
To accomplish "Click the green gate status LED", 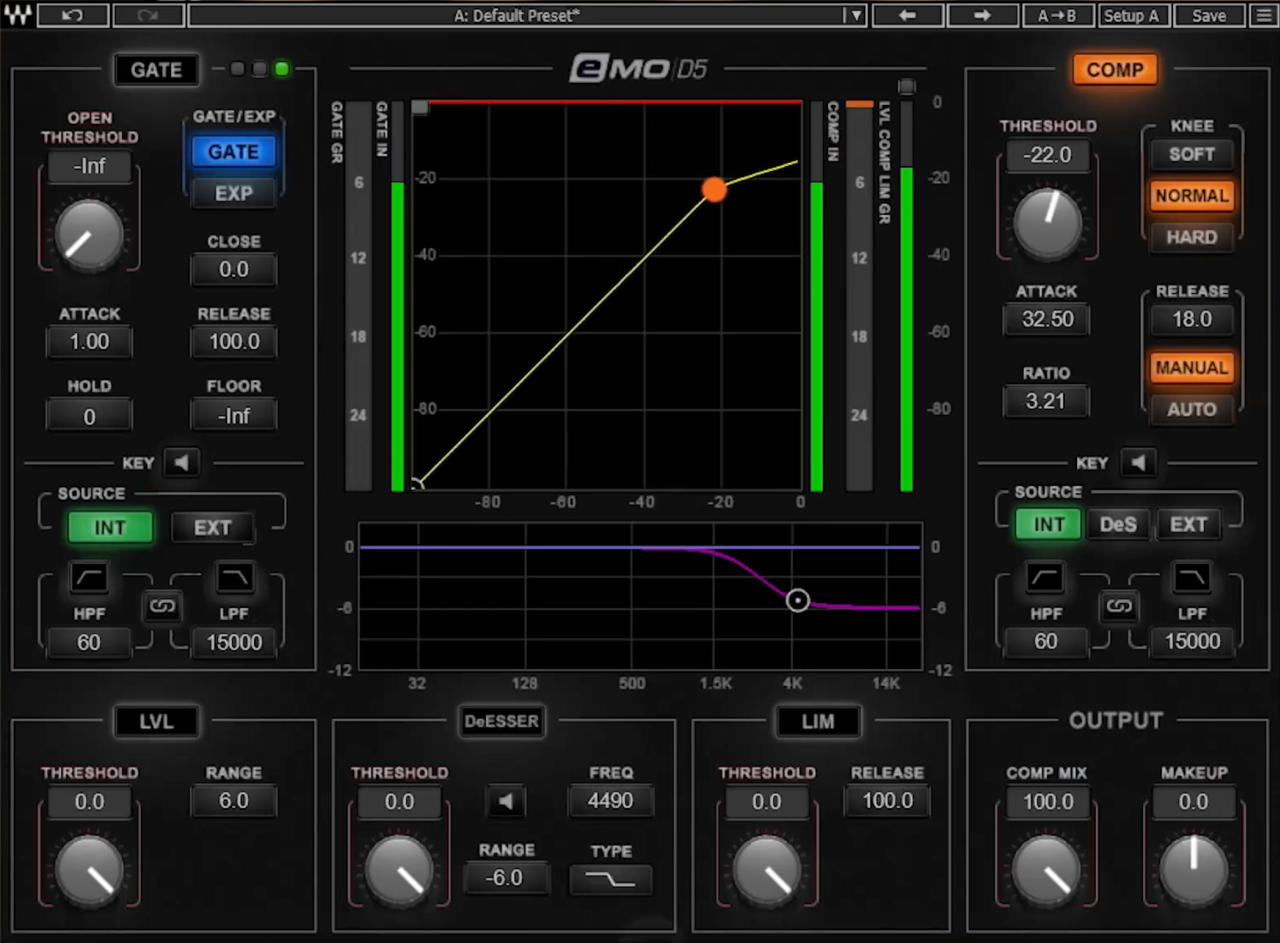I will (x=282, y=69).
